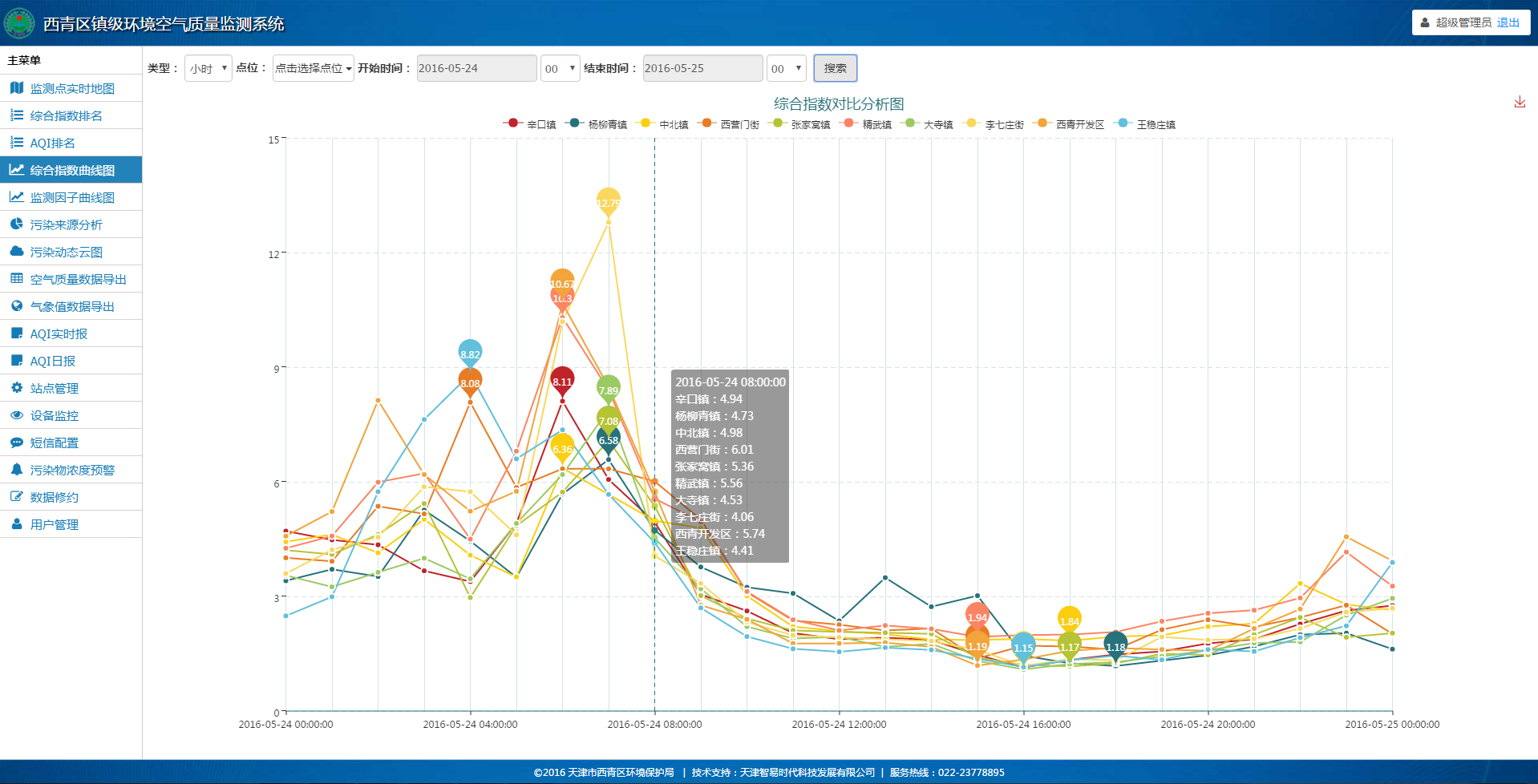
Task: Click the cloud icon for 污染动态云图
Action: [16, 252]
